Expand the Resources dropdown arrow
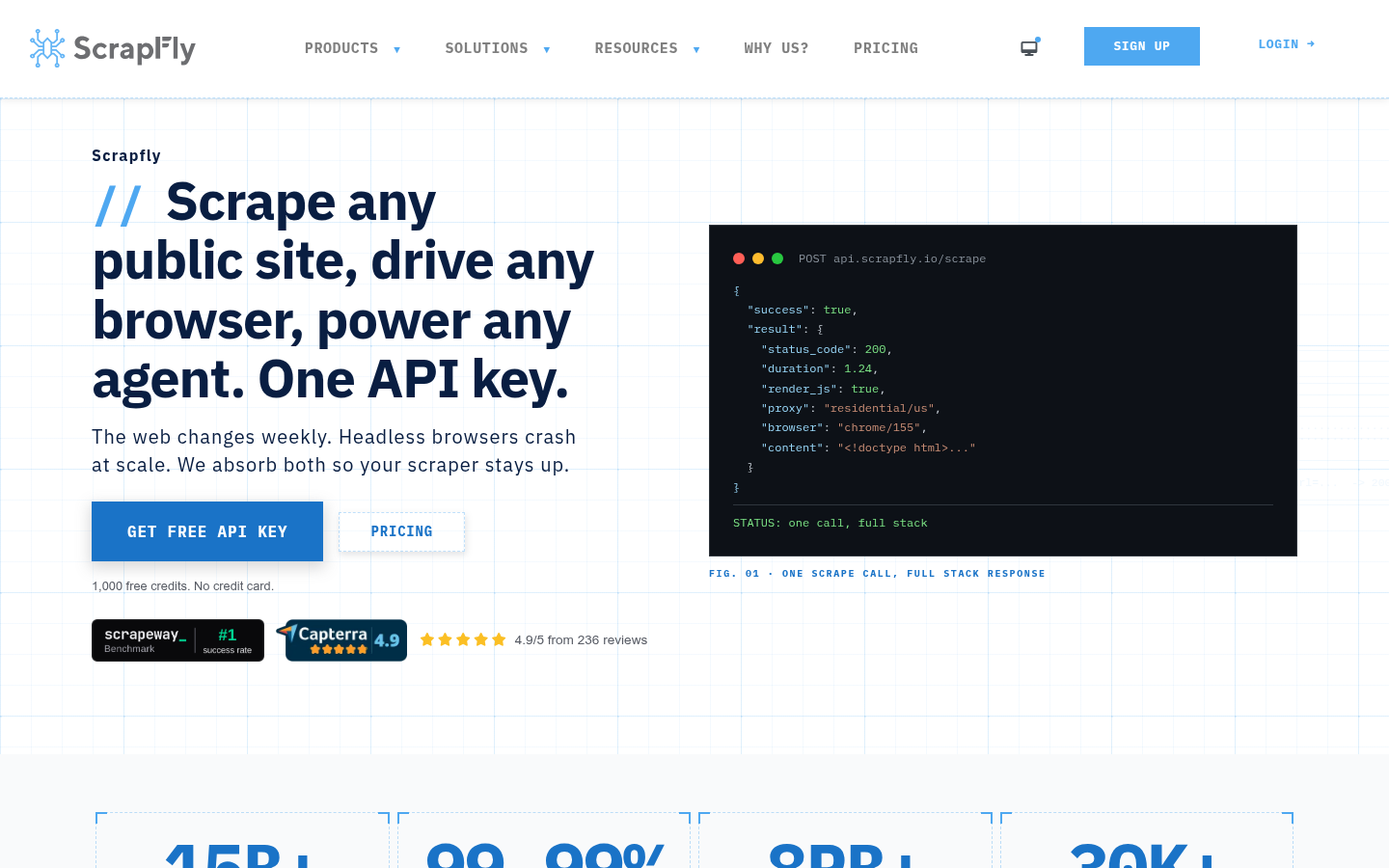1389x868 pixels. pos(696,49)
